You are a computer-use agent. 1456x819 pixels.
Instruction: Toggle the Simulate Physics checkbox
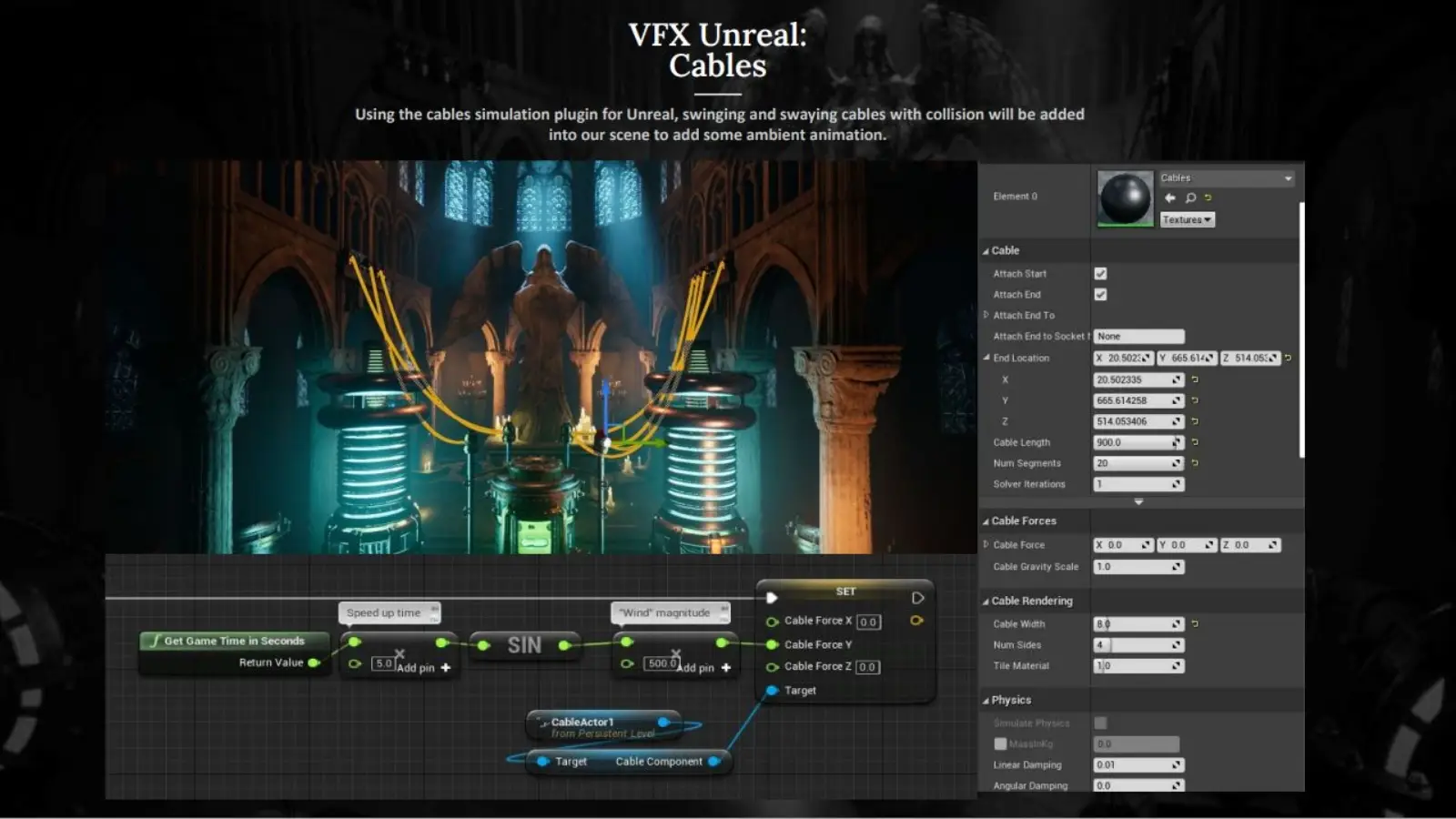(x=1100, y=723)
